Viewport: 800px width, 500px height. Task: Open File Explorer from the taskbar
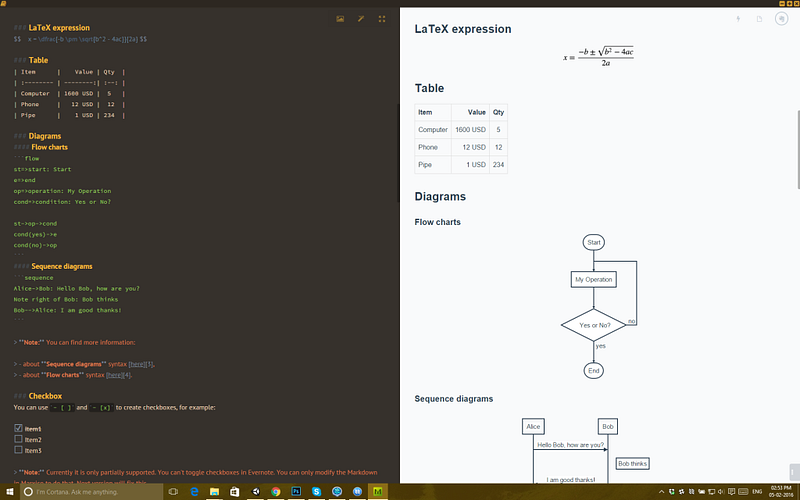coord(214,492)
